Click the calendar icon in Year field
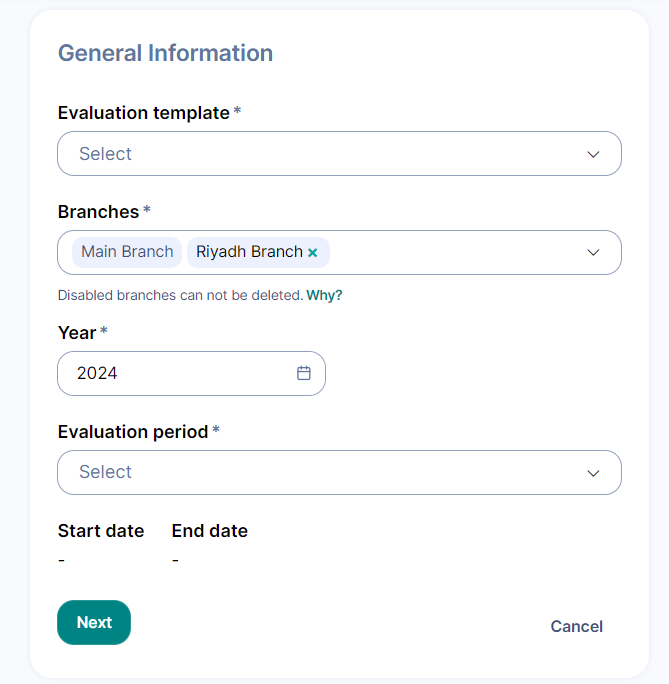Screen dimensions: 669x684 tap(304, 373)
